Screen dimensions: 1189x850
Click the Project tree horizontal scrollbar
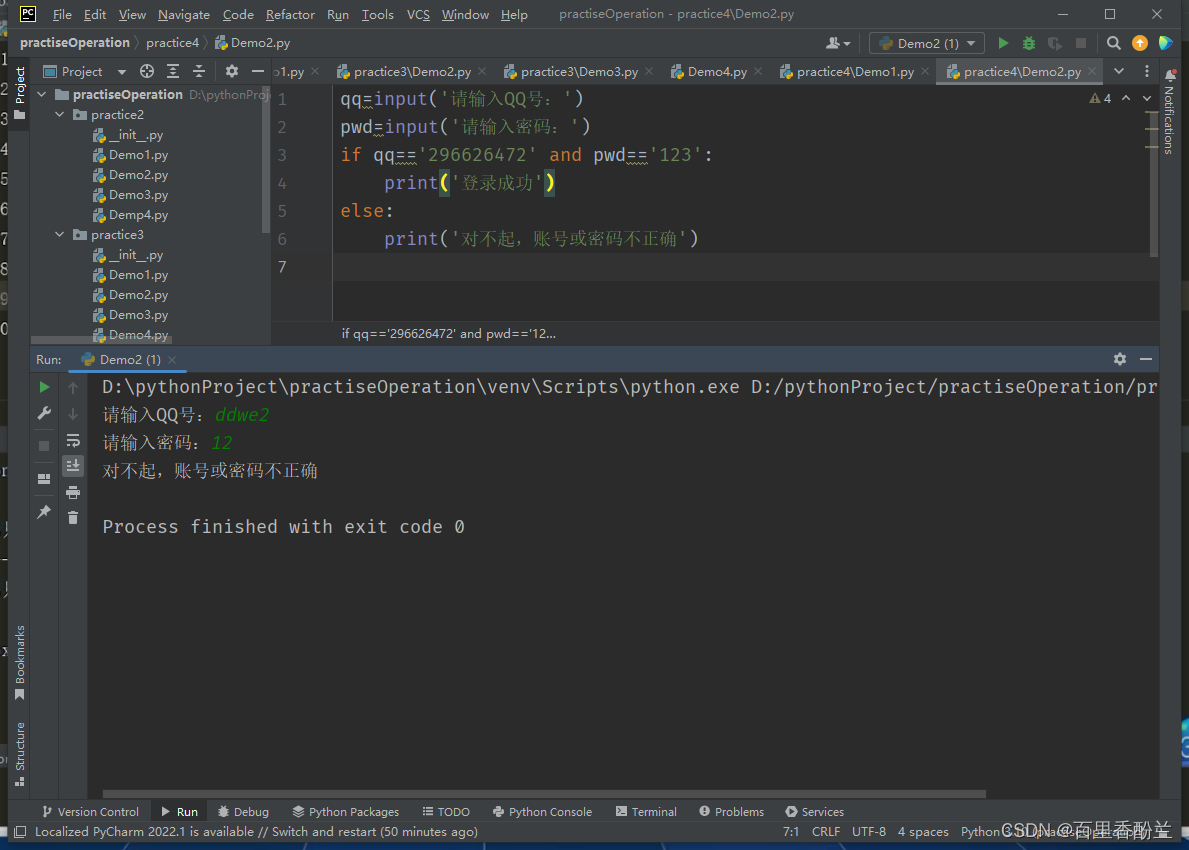pos(102,340)
